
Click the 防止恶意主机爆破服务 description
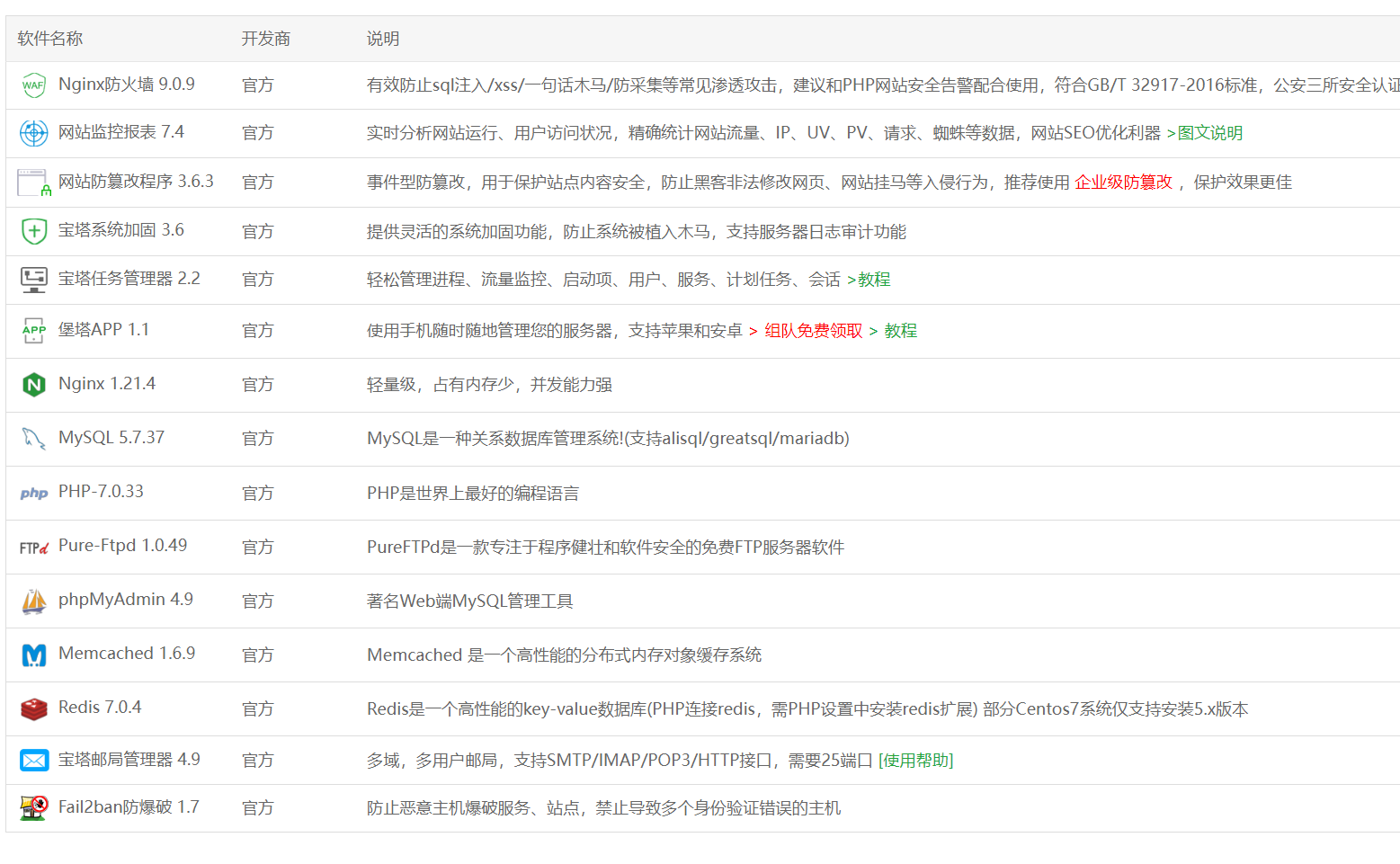[603, 808]
